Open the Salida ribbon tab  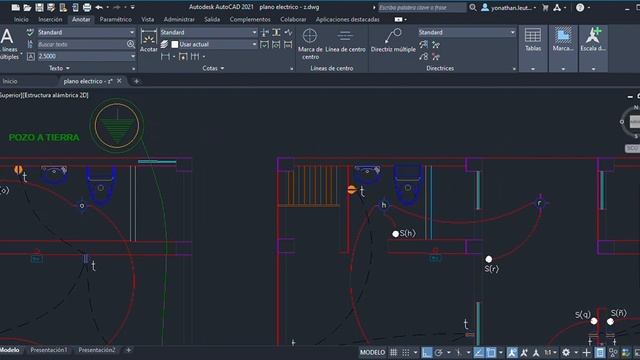[x=212, y=19]
